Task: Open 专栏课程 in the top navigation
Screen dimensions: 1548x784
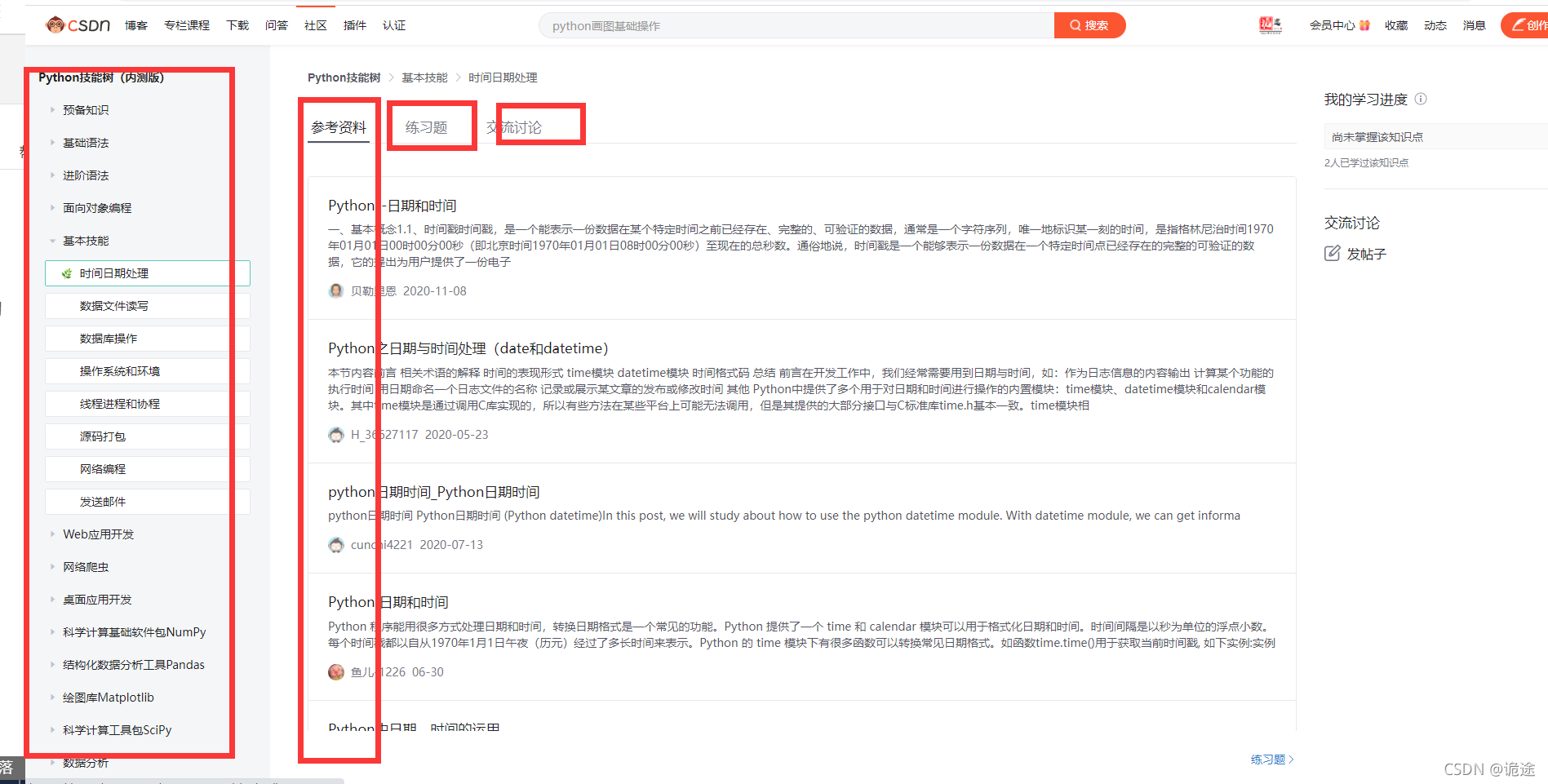Action: [x=187, y=25]
